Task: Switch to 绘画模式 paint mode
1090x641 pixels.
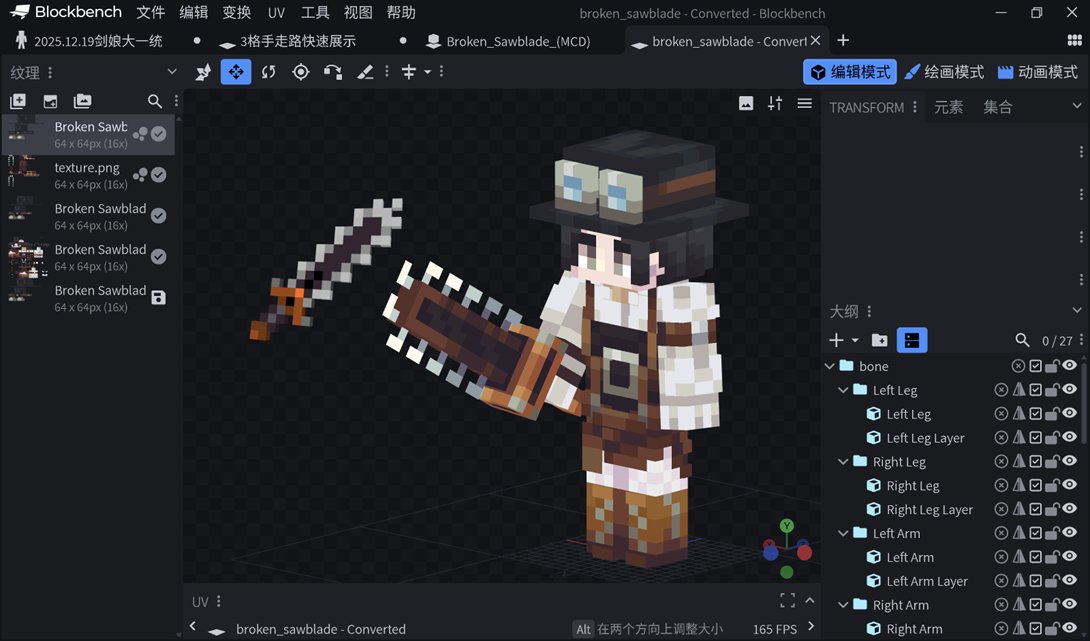Action: [944, 72]
